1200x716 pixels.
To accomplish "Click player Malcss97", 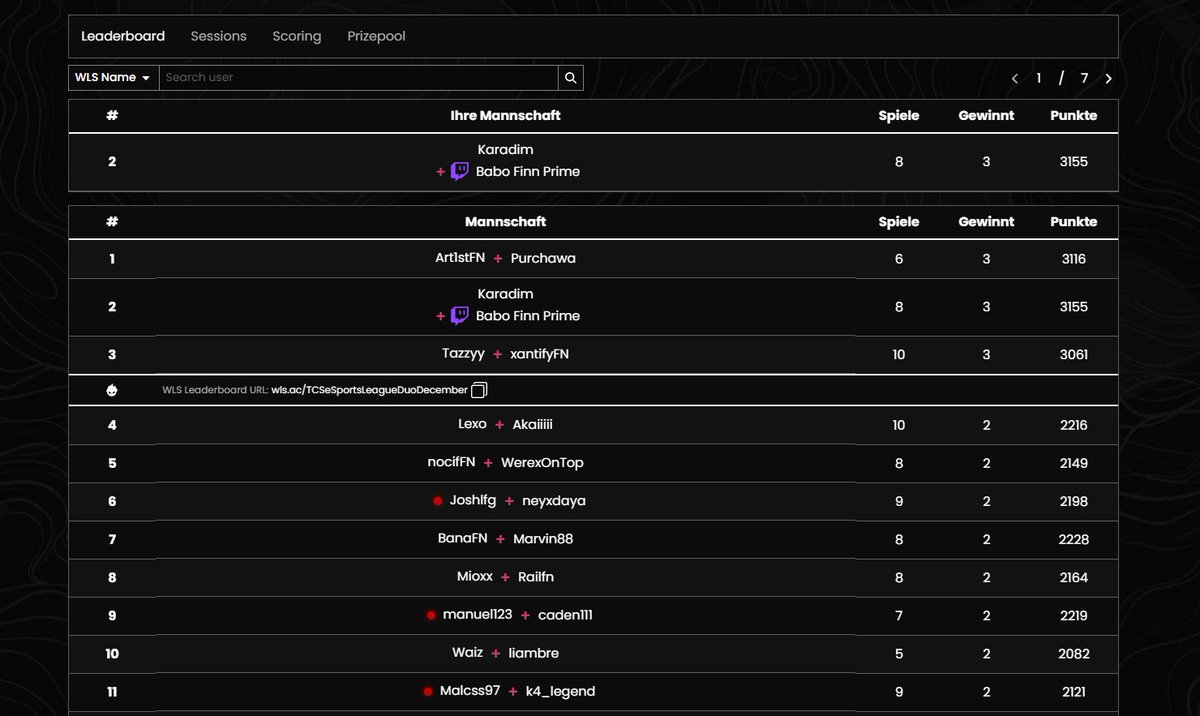I will click(469, 691).
